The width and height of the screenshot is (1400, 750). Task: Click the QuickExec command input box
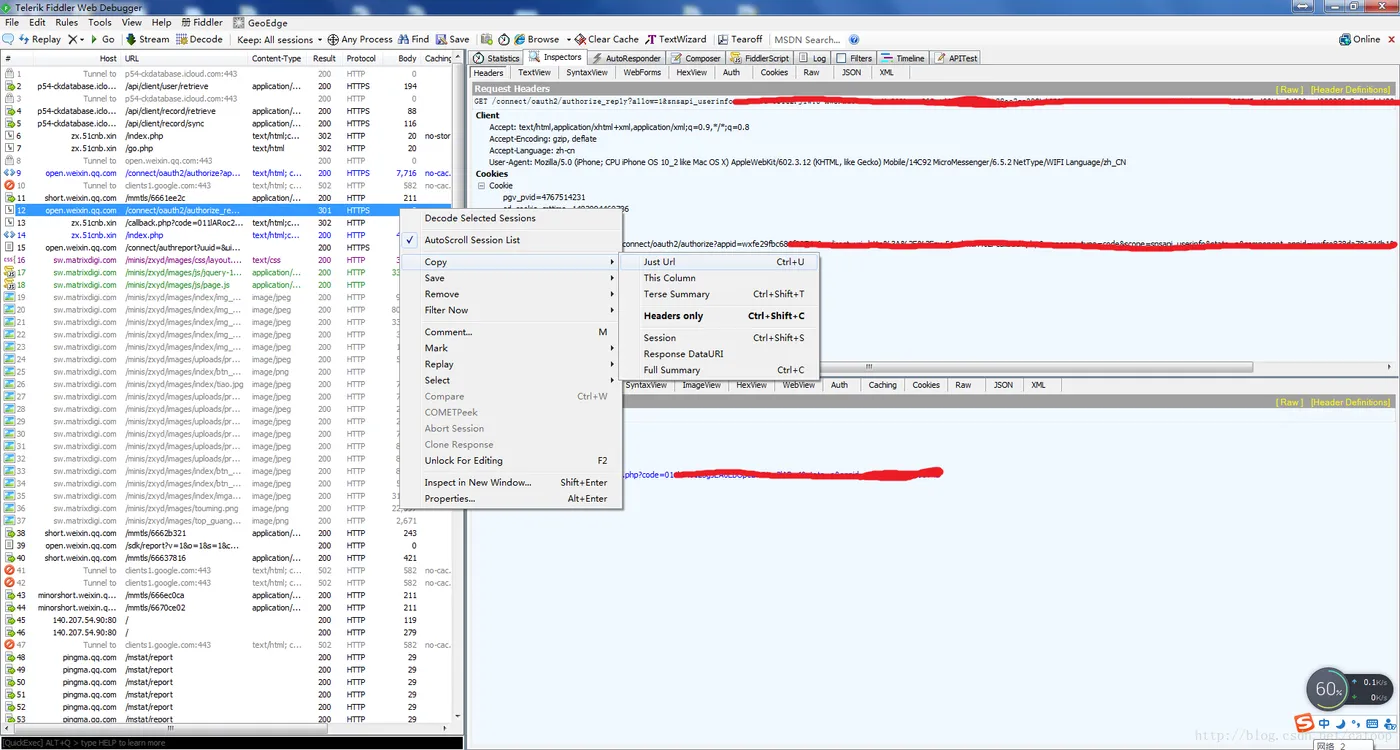click(x=232, y=743)
